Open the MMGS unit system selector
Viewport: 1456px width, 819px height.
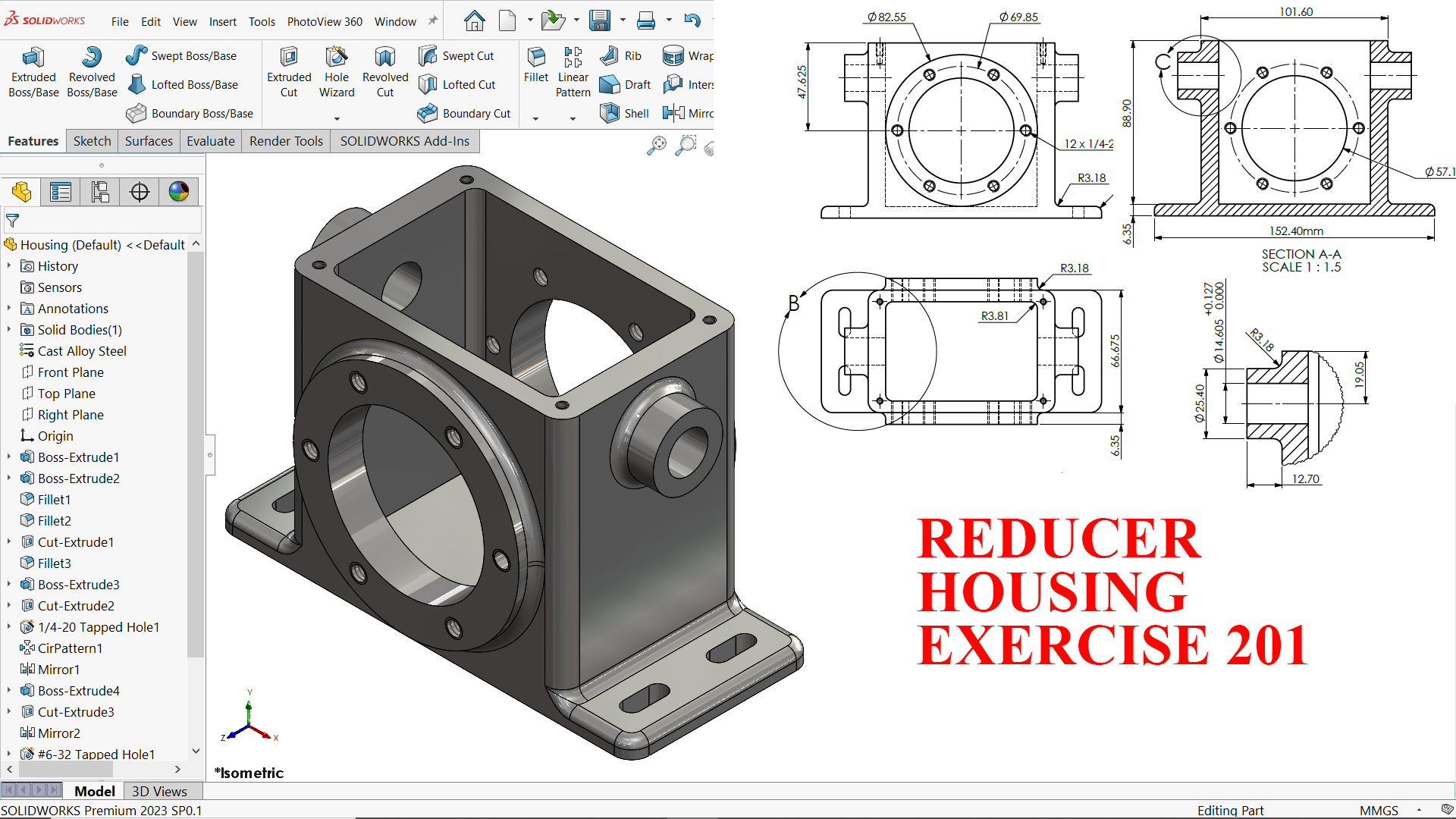pyautogui.click(x=1379, y=810)
